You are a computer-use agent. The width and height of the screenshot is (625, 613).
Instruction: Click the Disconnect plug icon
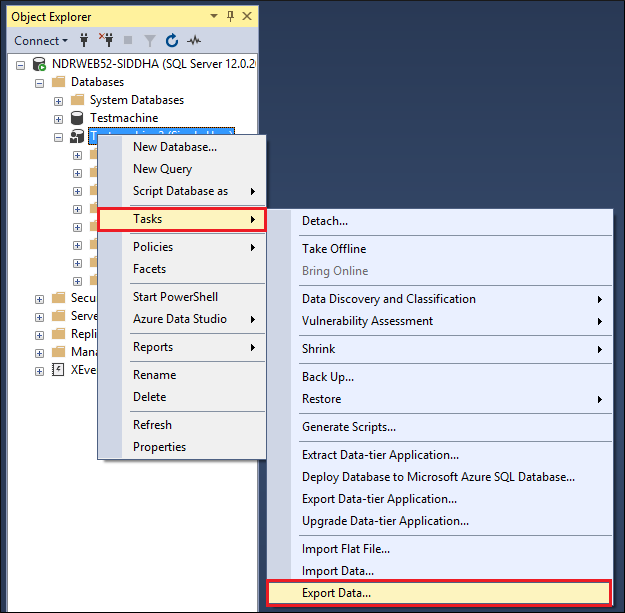tap(104, 41)
